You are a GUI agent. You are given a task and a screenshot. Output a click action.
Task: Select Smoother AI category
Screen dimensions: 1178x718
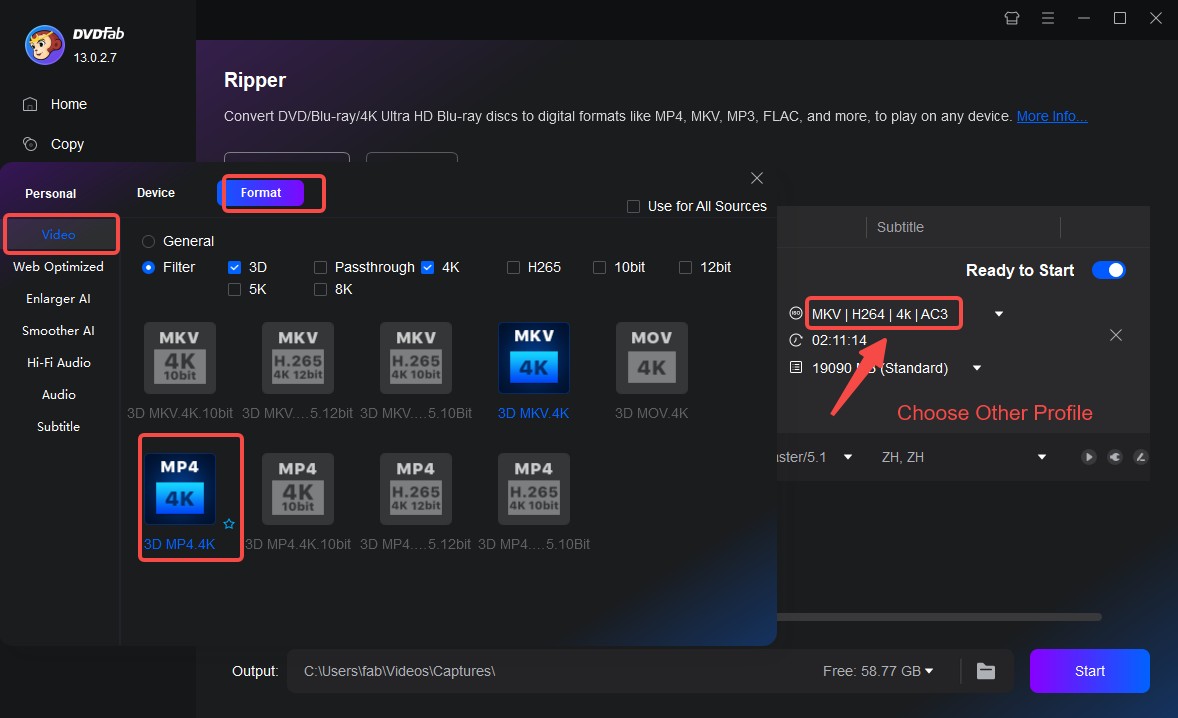click(x=59, y=330)
